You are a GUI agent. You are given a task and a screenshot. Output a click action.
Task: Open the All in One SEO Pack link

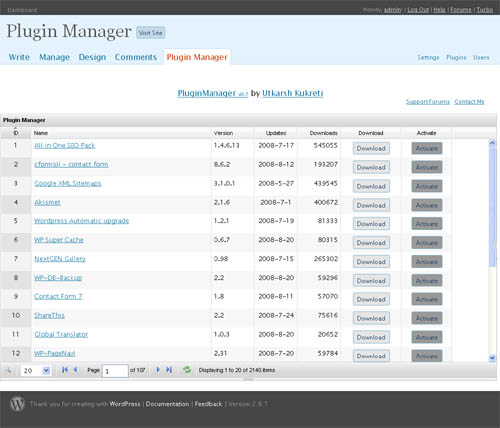[x=65, y=145]
